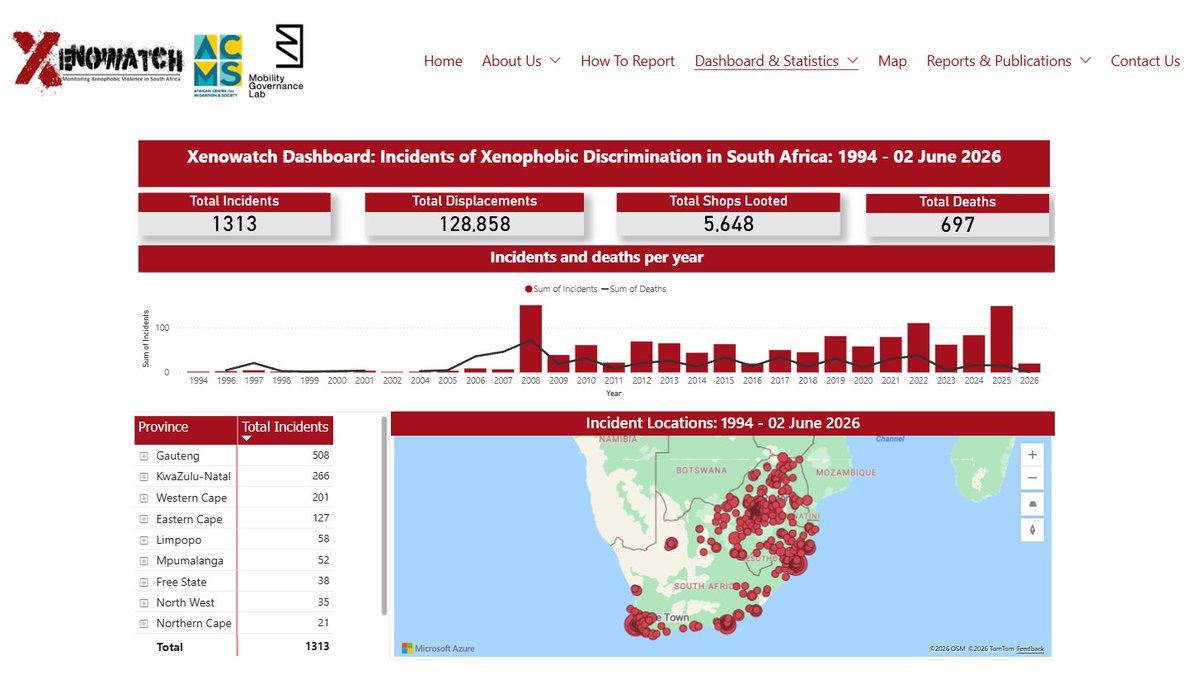This screenshot has width=1200, height=689.
Task: Click the Incidents and deaths per year title
Action: (596, 258)
